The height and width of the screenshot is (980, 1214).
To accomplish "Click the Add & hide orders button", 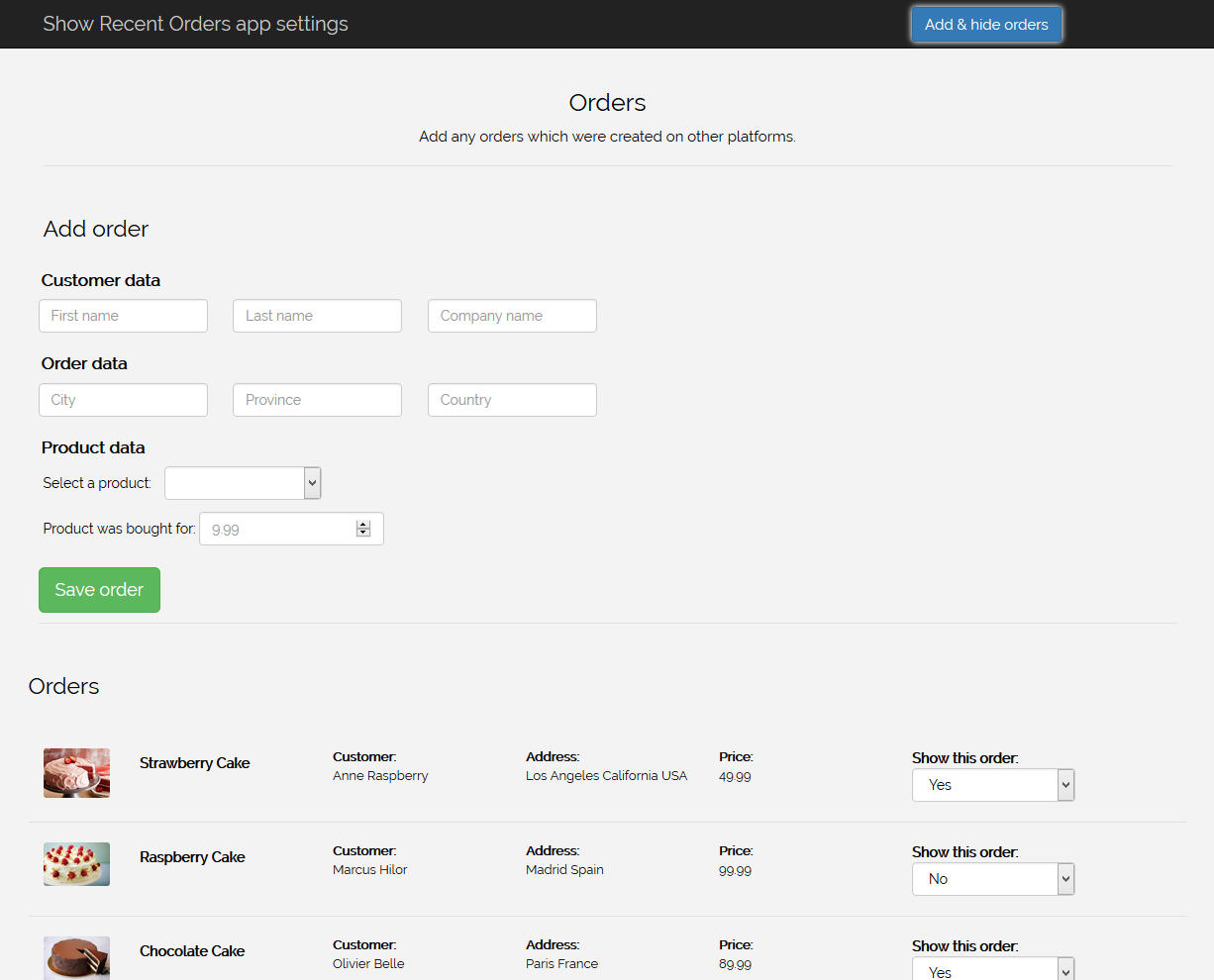I will 986,24.
